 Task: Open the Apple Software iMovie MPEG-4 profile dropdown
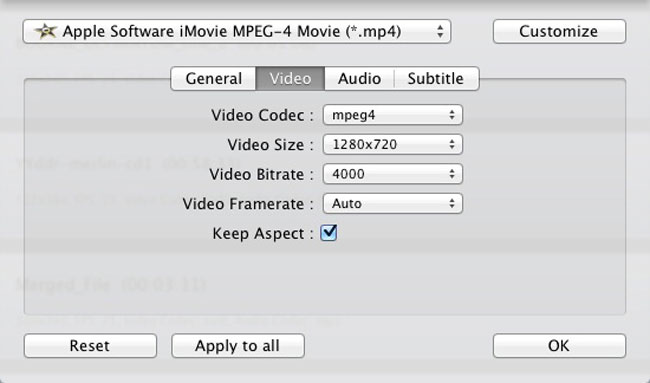point(237,32)
